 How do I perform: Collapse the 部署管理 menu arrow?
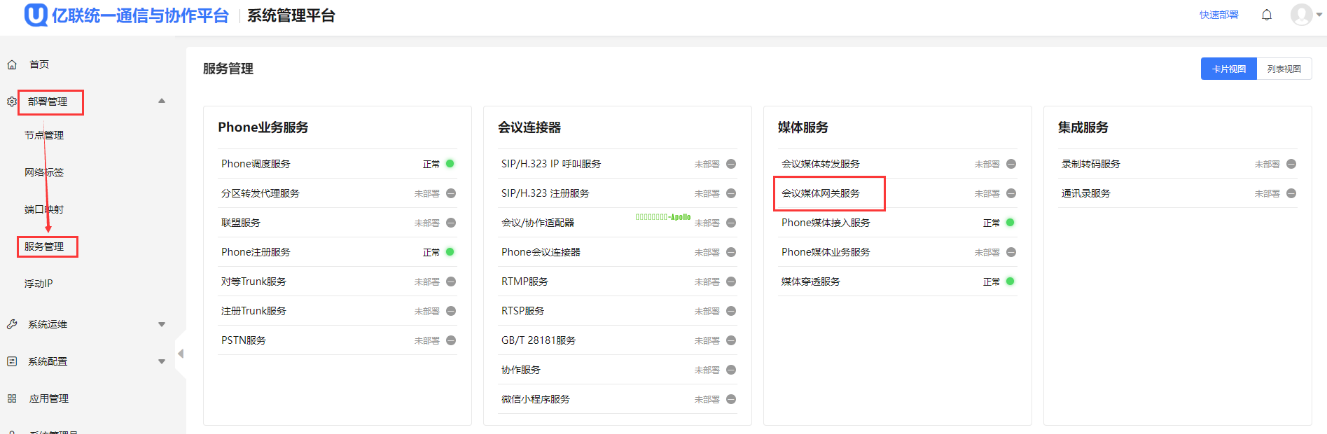click(x=162, y=101)
